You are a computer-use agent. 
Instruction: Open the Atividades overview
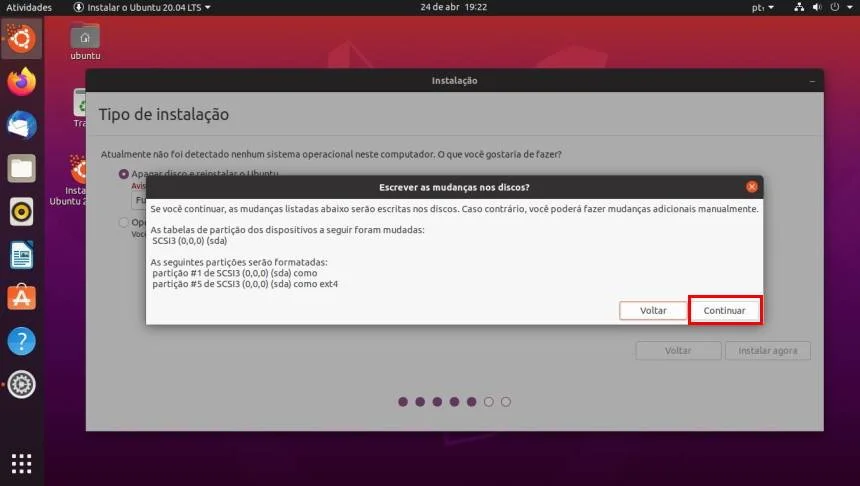pyautogui.click(x=29, y=7)
